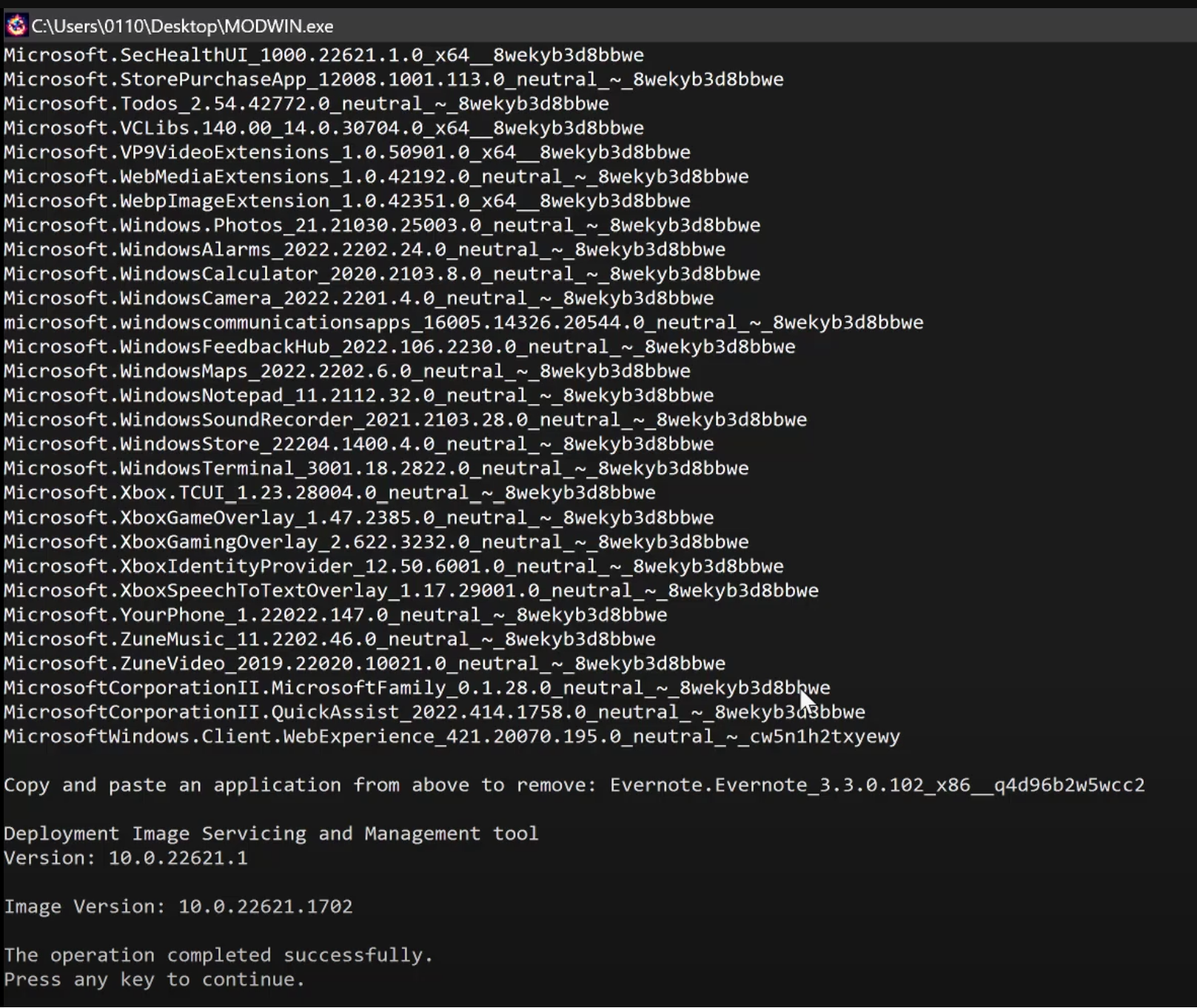Select the microsoft.windowscommunicationsapps package line
This screenshot has width=1197, height=1008.
pos(463,323)
